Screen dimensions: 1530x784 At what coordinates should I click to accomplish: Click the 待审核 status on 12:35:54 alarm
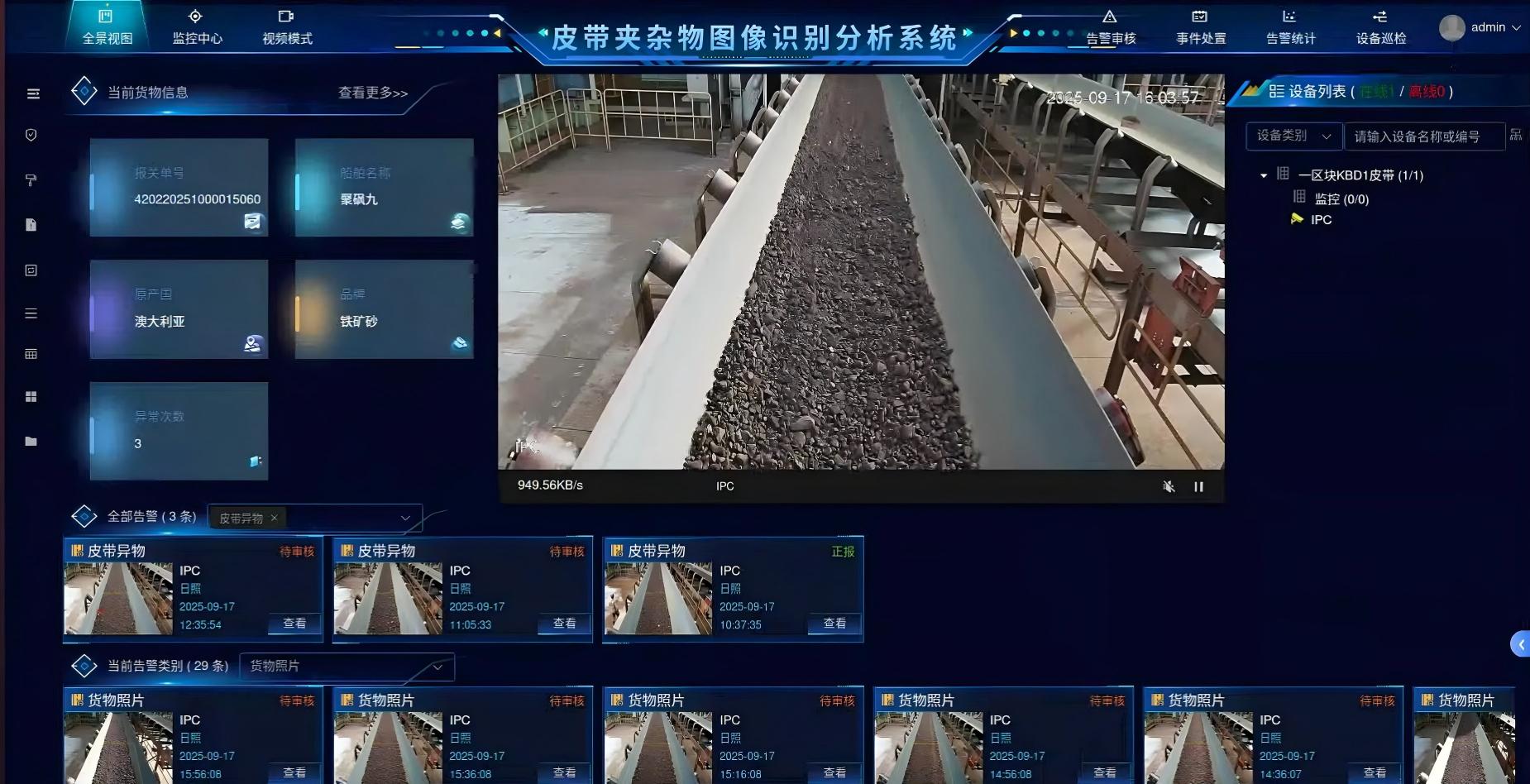coord(297,552)
